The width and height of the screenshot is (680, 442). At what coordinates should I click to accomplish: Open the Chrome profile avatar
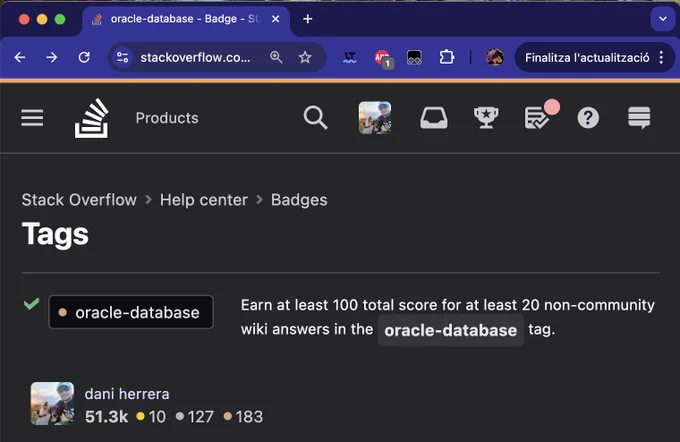[x=494, y=57]
